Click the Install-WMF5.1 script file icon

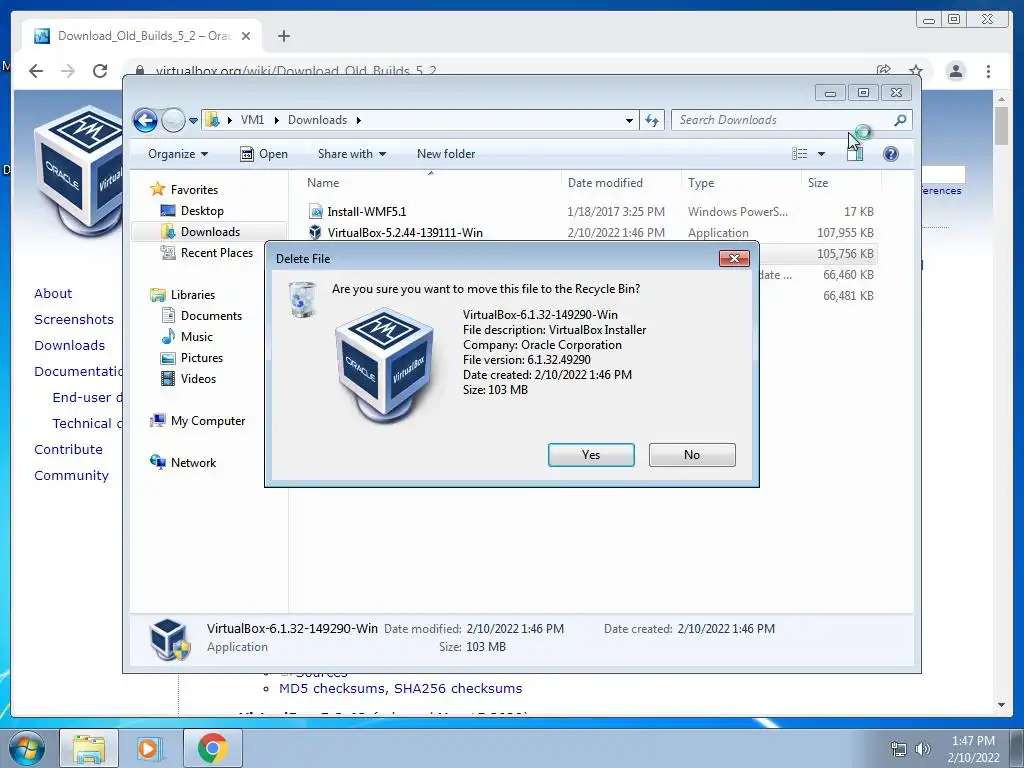315,212
